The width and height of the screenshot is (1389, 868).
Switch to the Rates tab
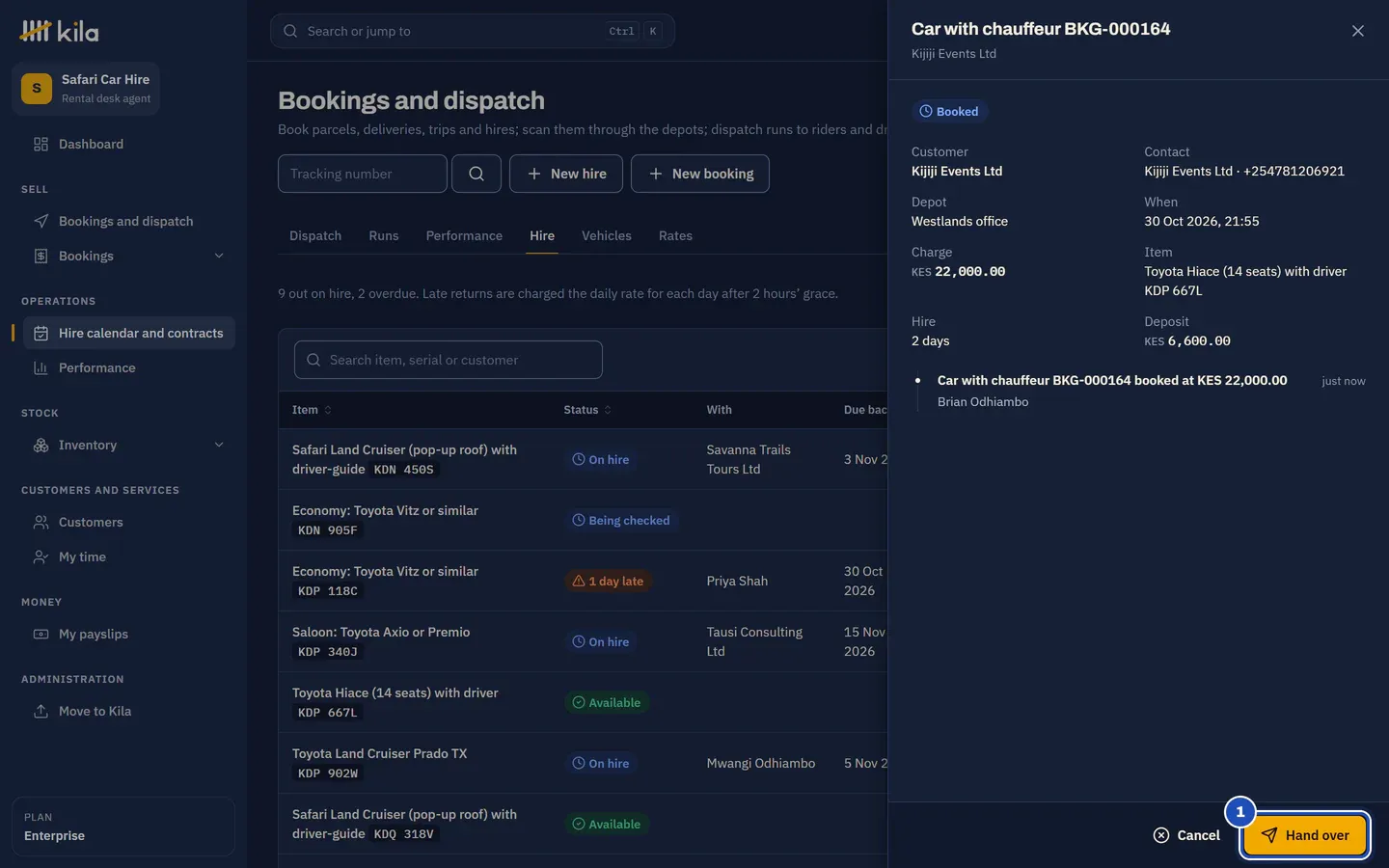[x=675, y=235]
